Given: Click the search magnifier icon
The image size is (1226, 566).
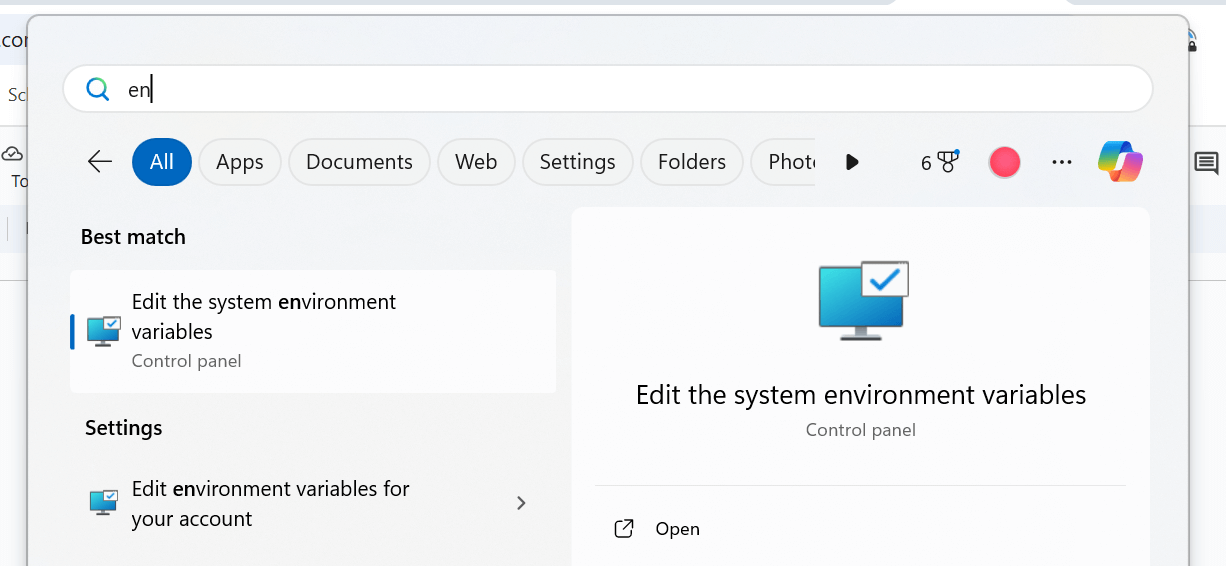Looking at the screenshot, I should pyautogui.click(x=97, y=90).
